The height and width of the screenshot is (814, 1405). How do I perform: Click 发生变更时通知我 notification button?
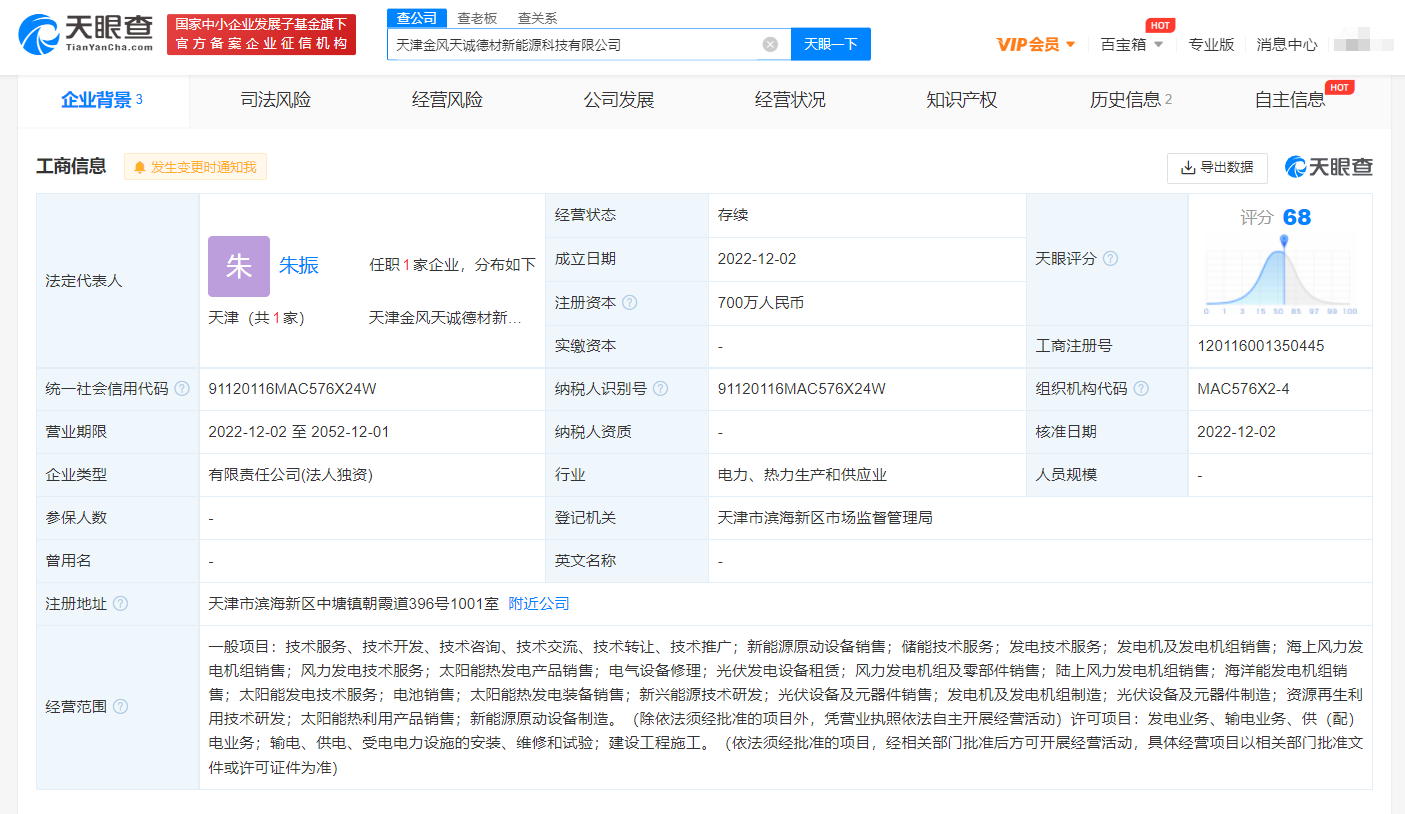tap(195, 167)
